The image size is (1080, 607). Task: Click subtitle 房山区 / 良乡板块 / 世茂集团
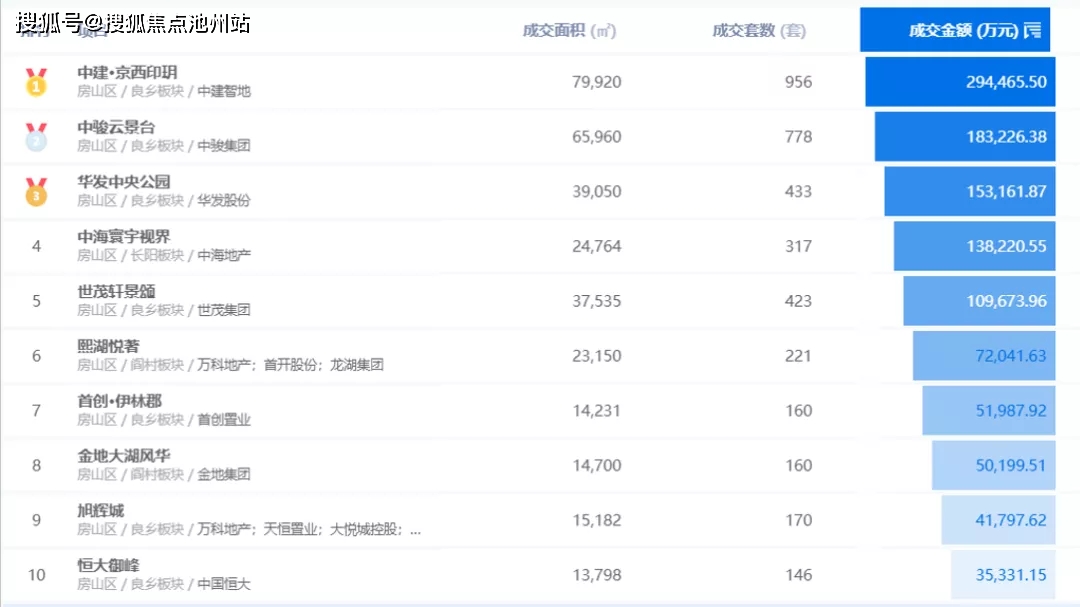pyautogui.click(x=164, y=310)
